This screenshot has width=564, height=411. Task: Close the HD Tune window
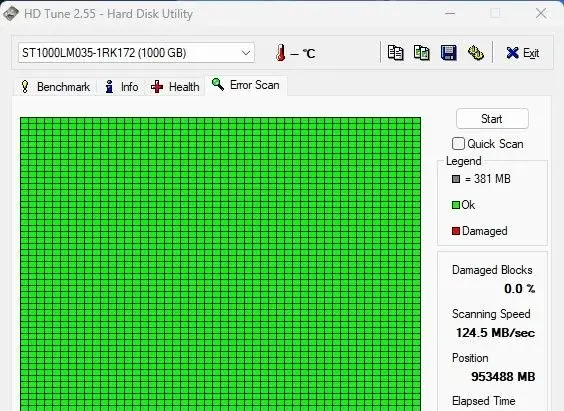541,14
